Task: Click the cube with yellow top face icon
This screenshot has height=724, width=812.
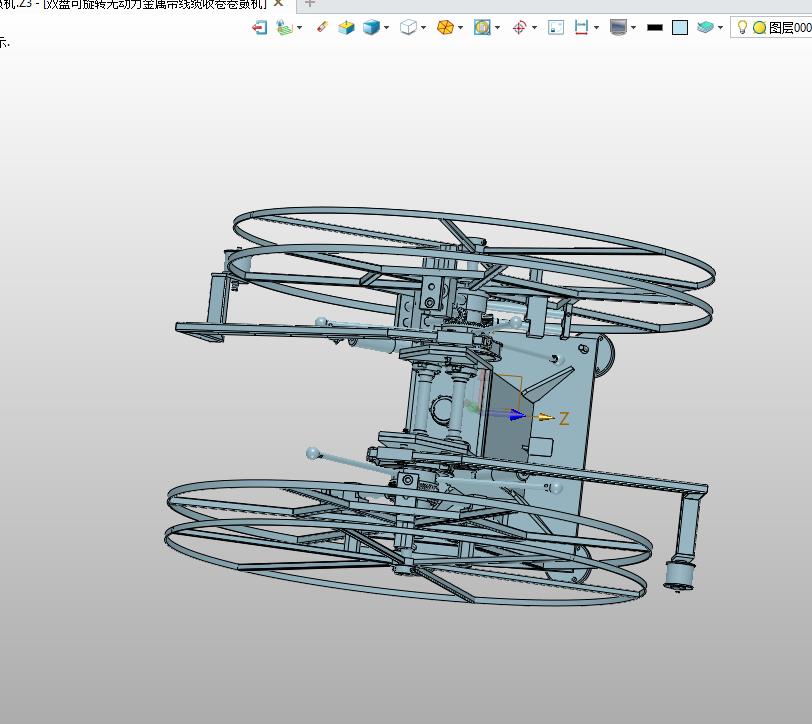Action: tap(346, 27)
